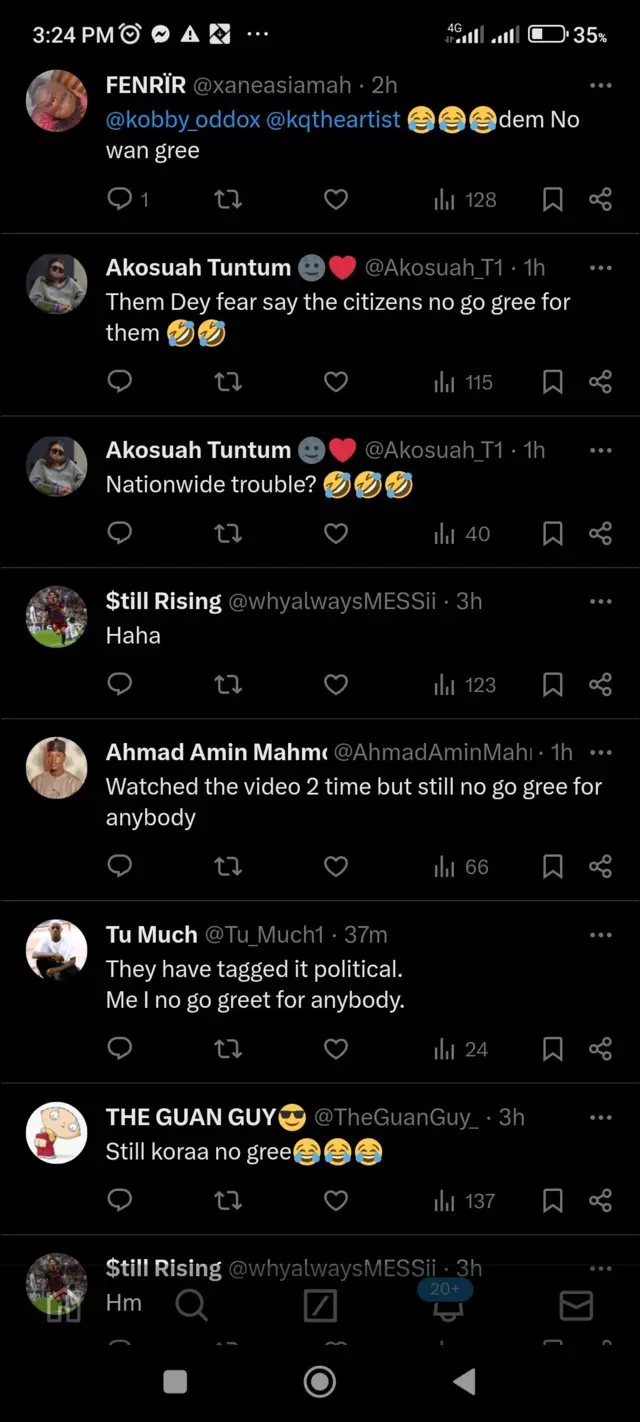Like the "Nationwide trouble?" tweet

point(336,534)
